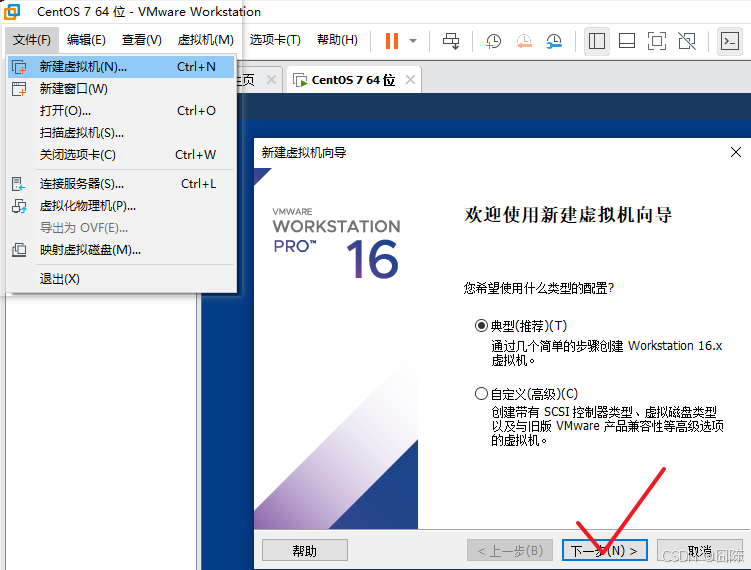Choose 新建虚拟机(N)... from the File menu
751x570 pixels.
[x=121, y=67]
